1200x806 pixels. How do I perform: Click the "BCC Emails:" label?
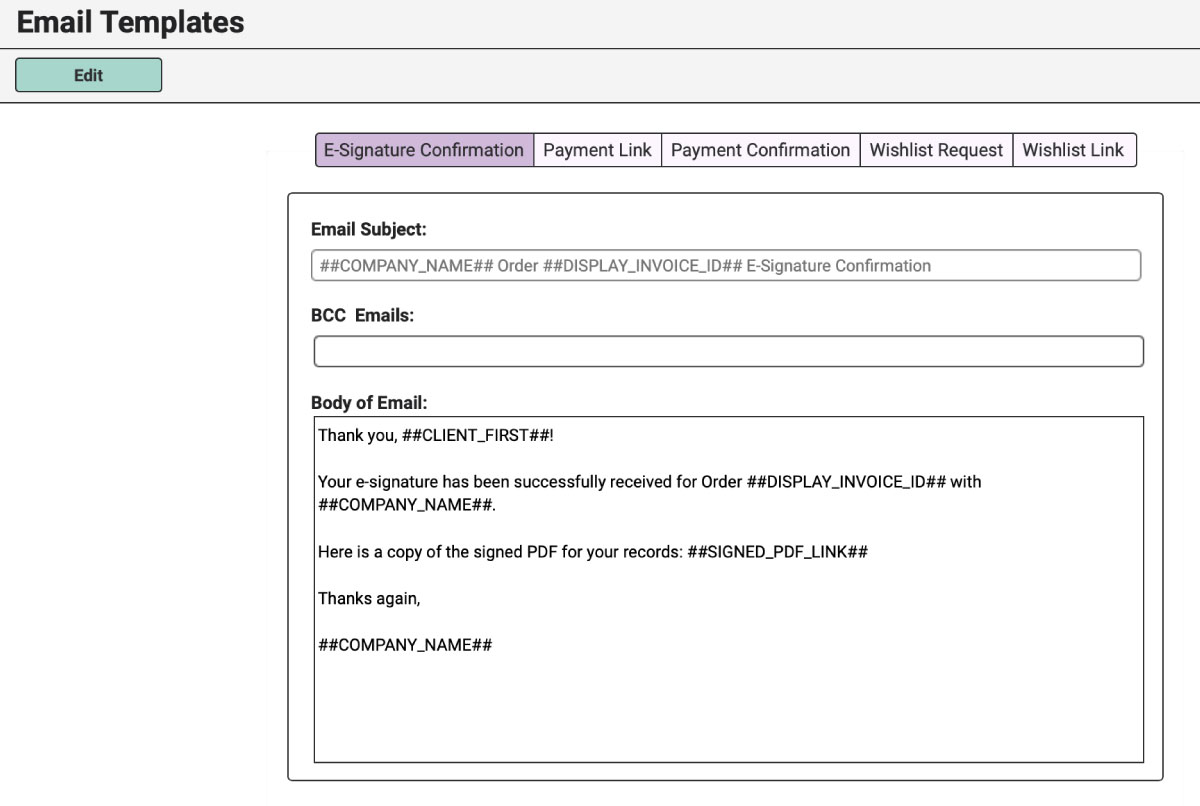click(362, 315)
